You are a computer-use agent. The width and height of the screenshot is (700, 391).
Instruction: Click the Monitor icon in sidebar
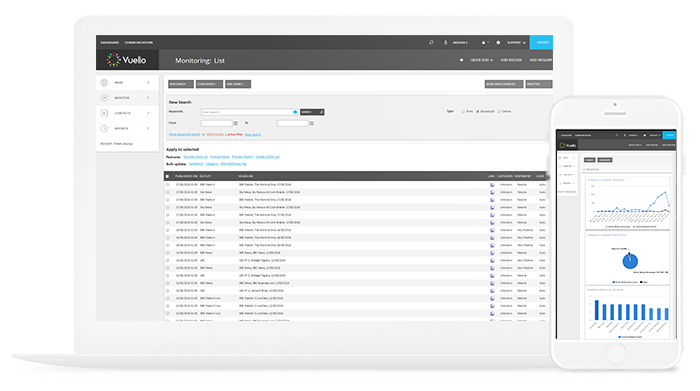(x=104, y=98)
